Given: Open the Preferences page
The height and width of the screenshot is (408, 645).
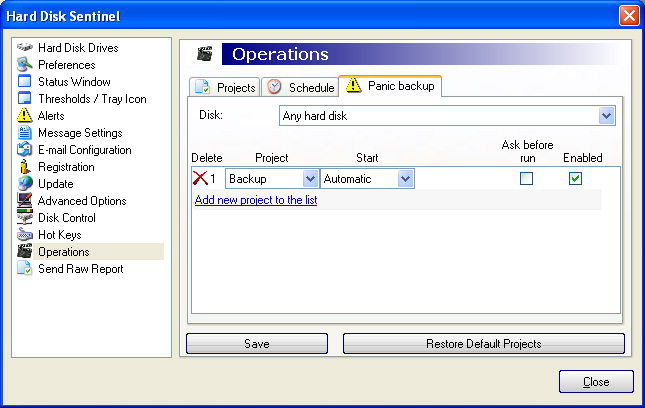Looking at the screenshot, I should (x=67, y=65).
